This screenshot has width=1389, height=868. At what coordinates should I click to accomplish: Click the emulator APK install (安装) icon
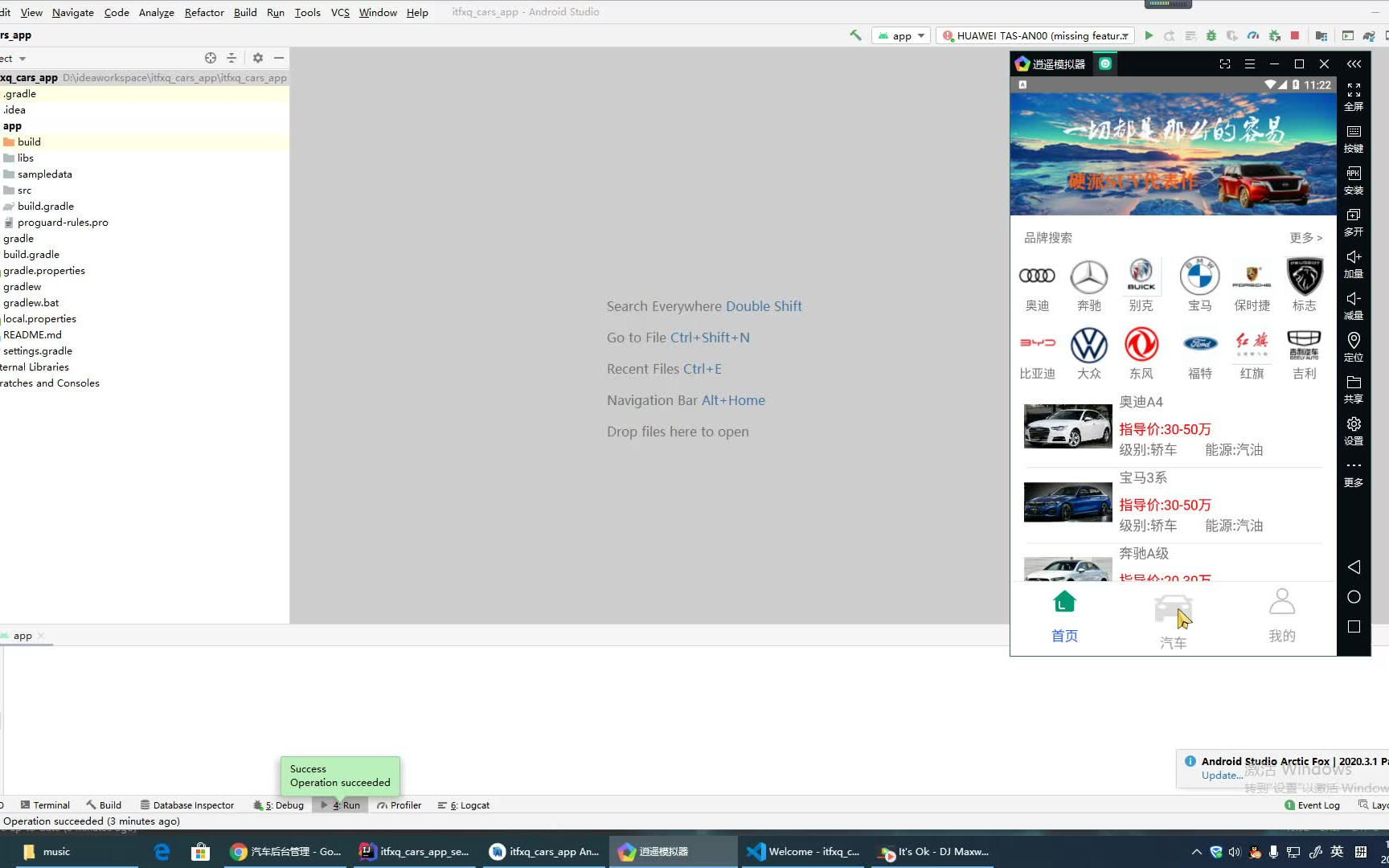click(x=1354, y=180)
